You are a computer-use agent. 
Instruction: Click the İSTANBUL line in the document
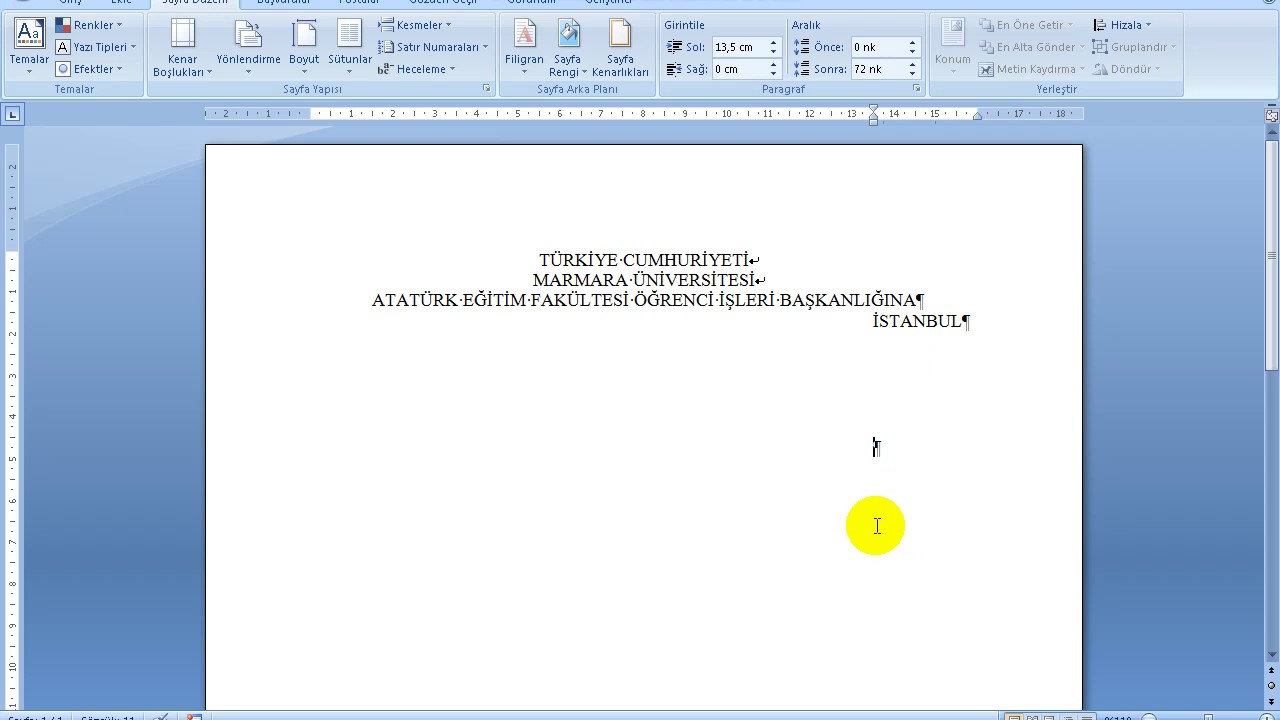[x=921, y=321]
